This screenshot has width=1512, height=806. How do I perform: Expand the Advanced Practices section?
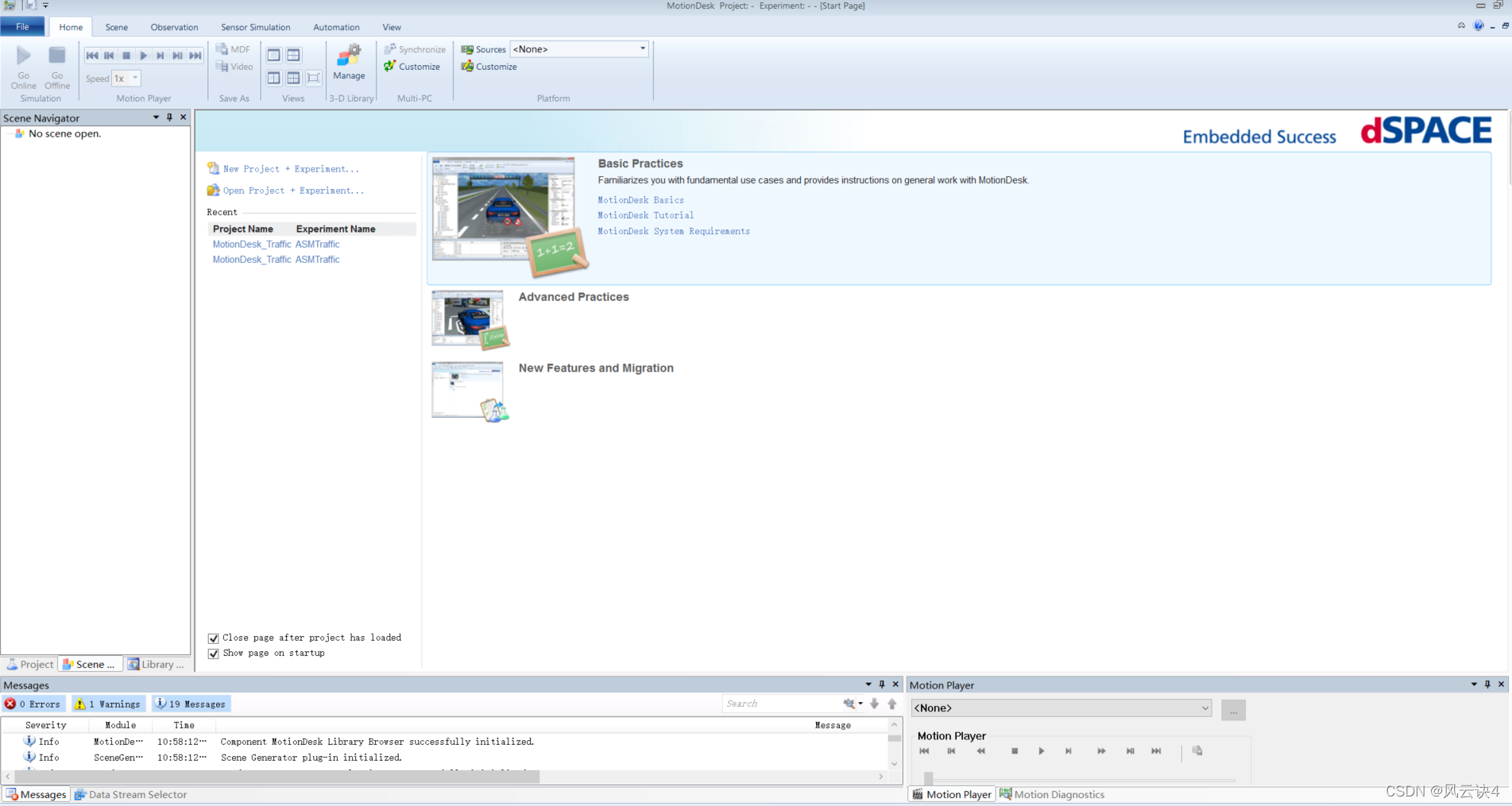tap(574, 297)
